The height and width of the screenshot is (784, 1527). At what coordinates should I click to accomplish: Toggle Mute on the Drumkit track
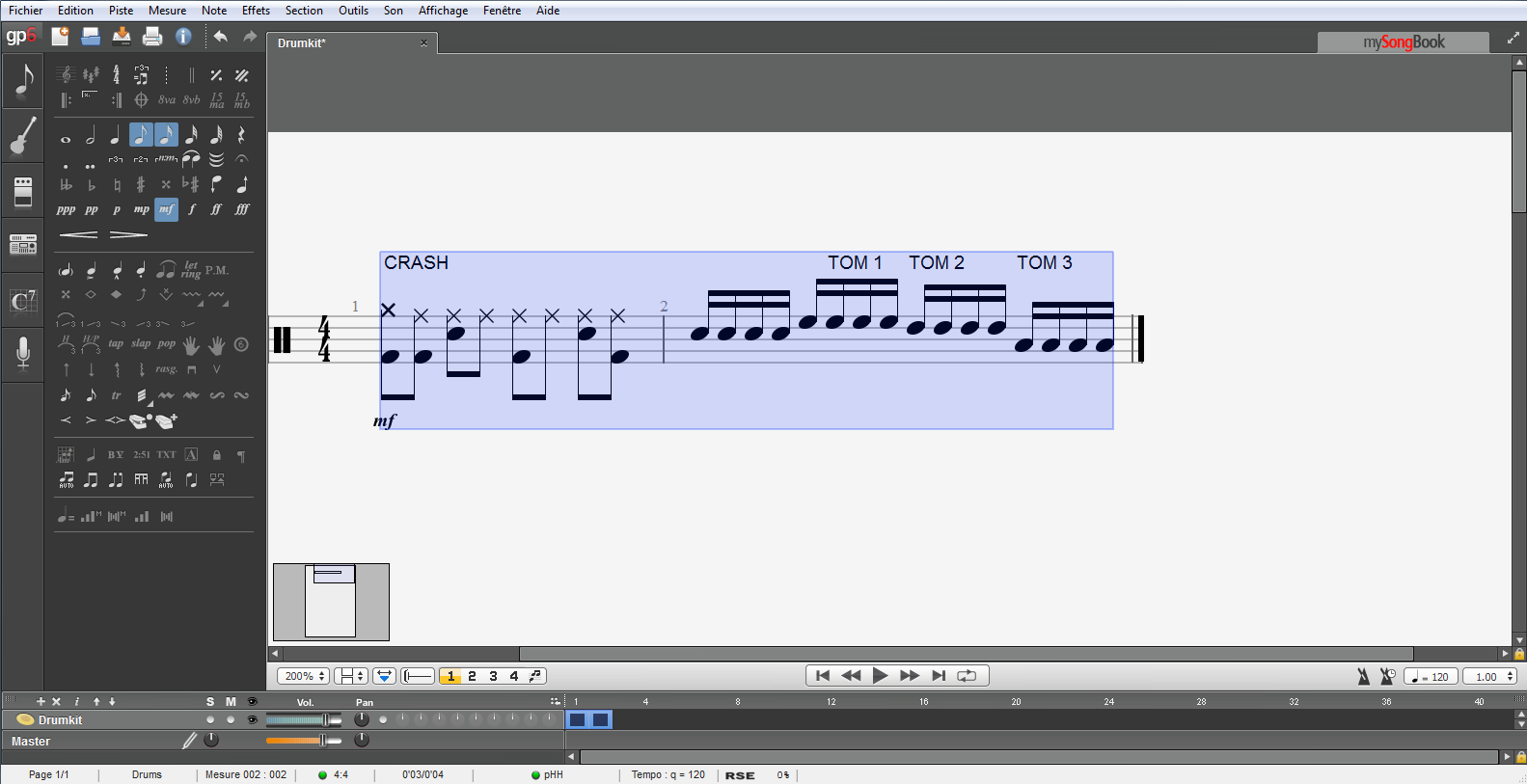coord(231,719)
